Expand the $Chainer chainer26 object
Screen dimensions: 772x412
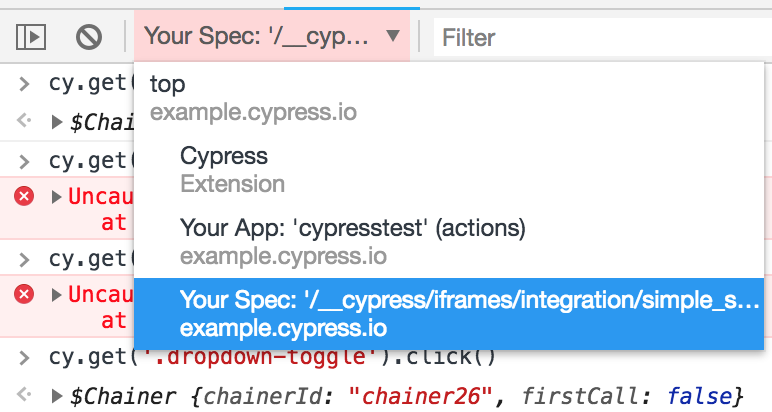[x=57, y=396]
